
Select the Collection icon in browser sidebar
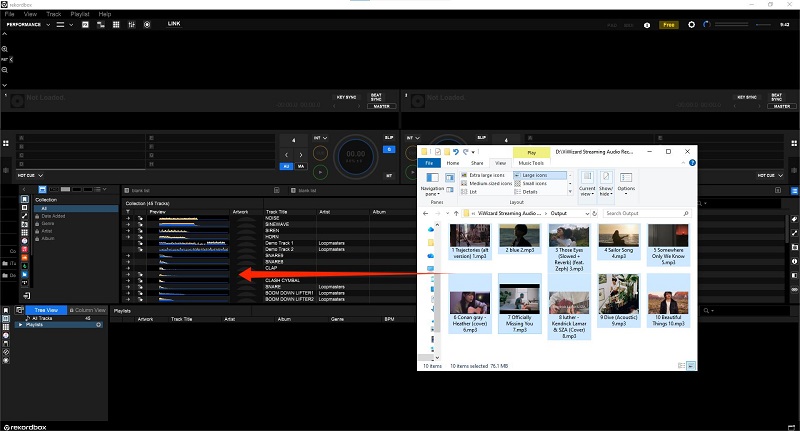(x=24, y=199)
